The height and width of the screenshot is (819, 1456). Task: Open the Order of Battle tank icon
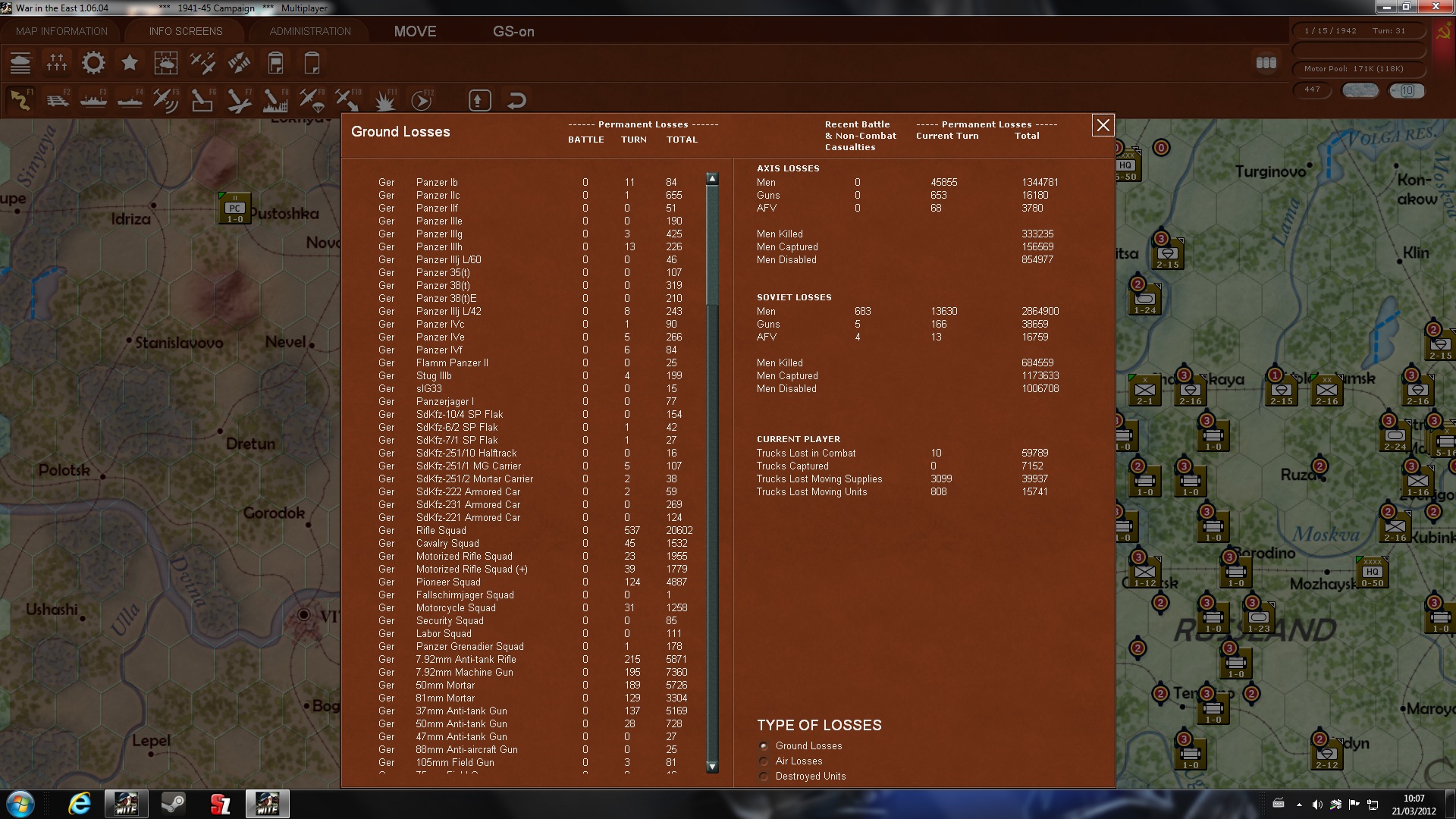(20, 63)
